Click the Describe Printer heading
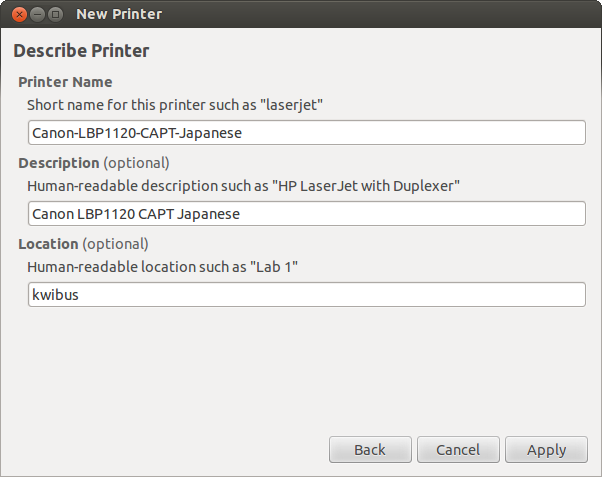Viewport: 602px width, 477px height. coord(81,51)
